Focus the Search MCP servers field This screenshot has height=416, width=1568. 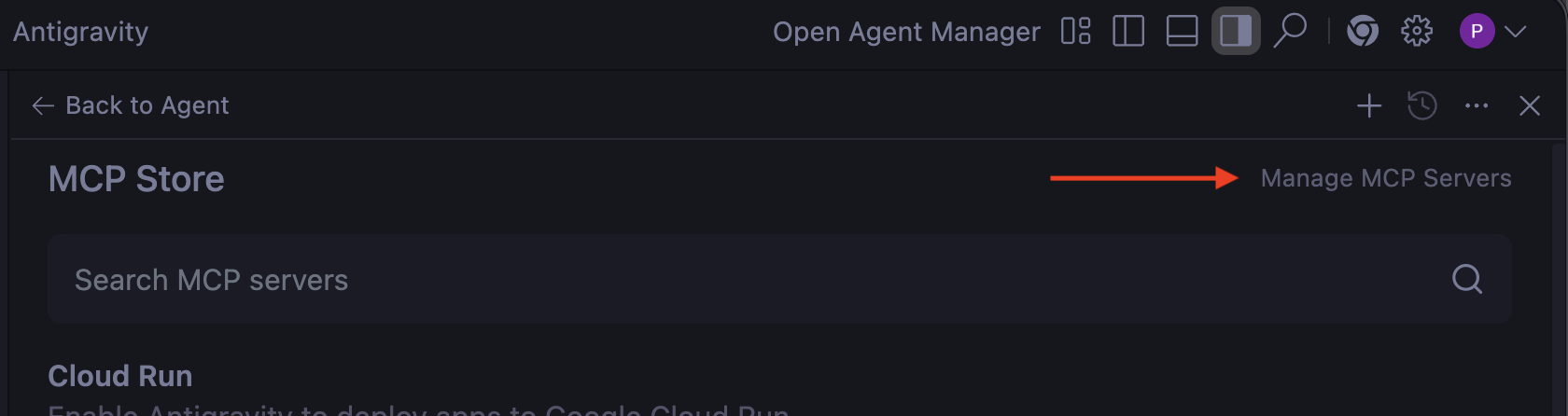point(747,279)
